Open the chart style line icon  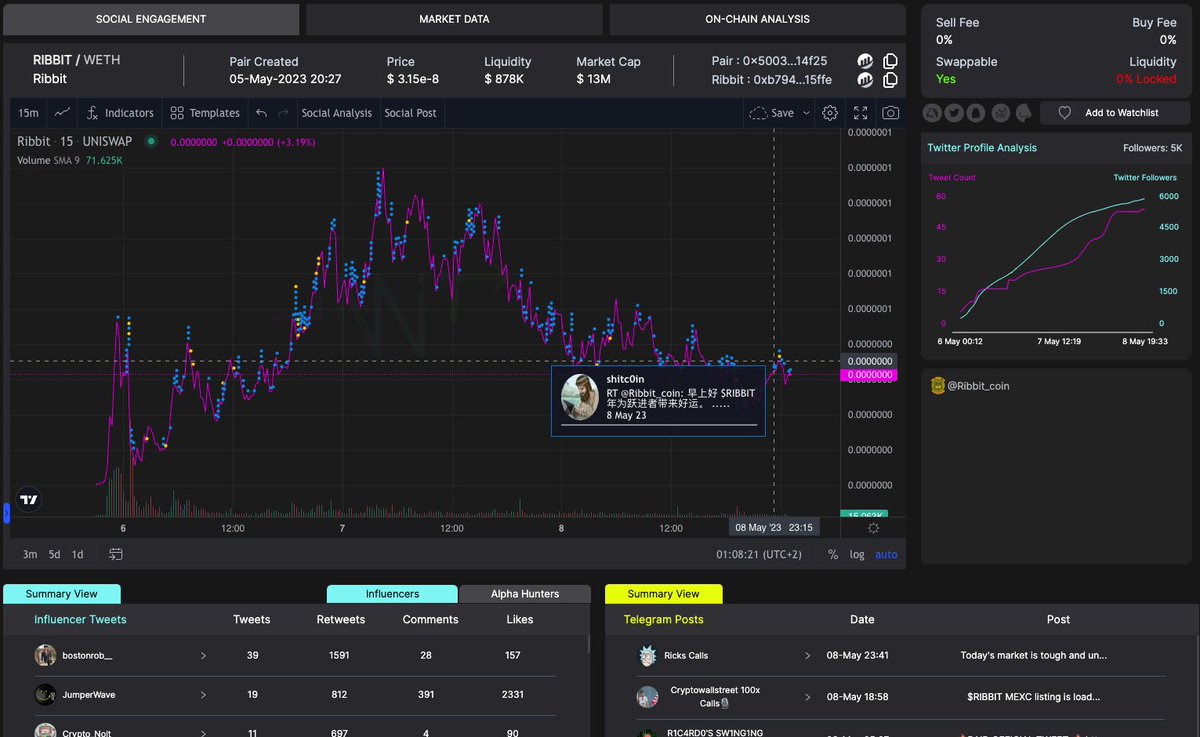tap(62, 113)
